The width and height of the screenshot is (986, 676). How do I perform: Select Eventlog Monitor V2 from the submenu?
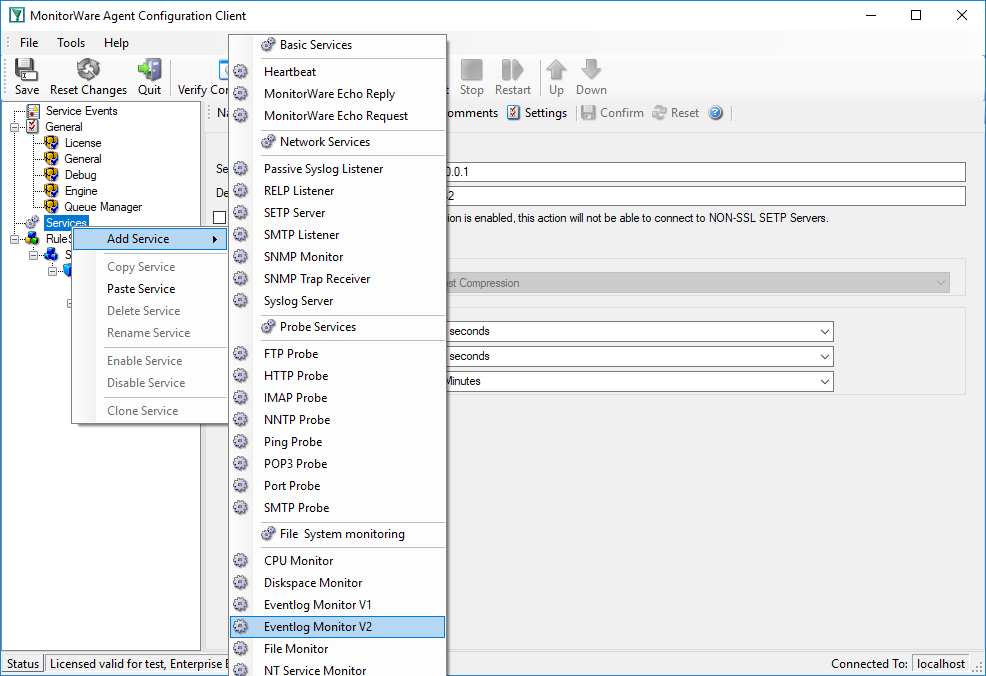pyautogui.click(x=338, y=626)
